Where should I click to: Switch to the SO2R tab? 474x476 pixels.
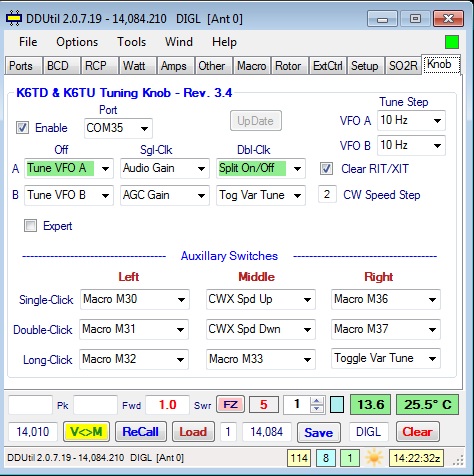coord(403,66)
